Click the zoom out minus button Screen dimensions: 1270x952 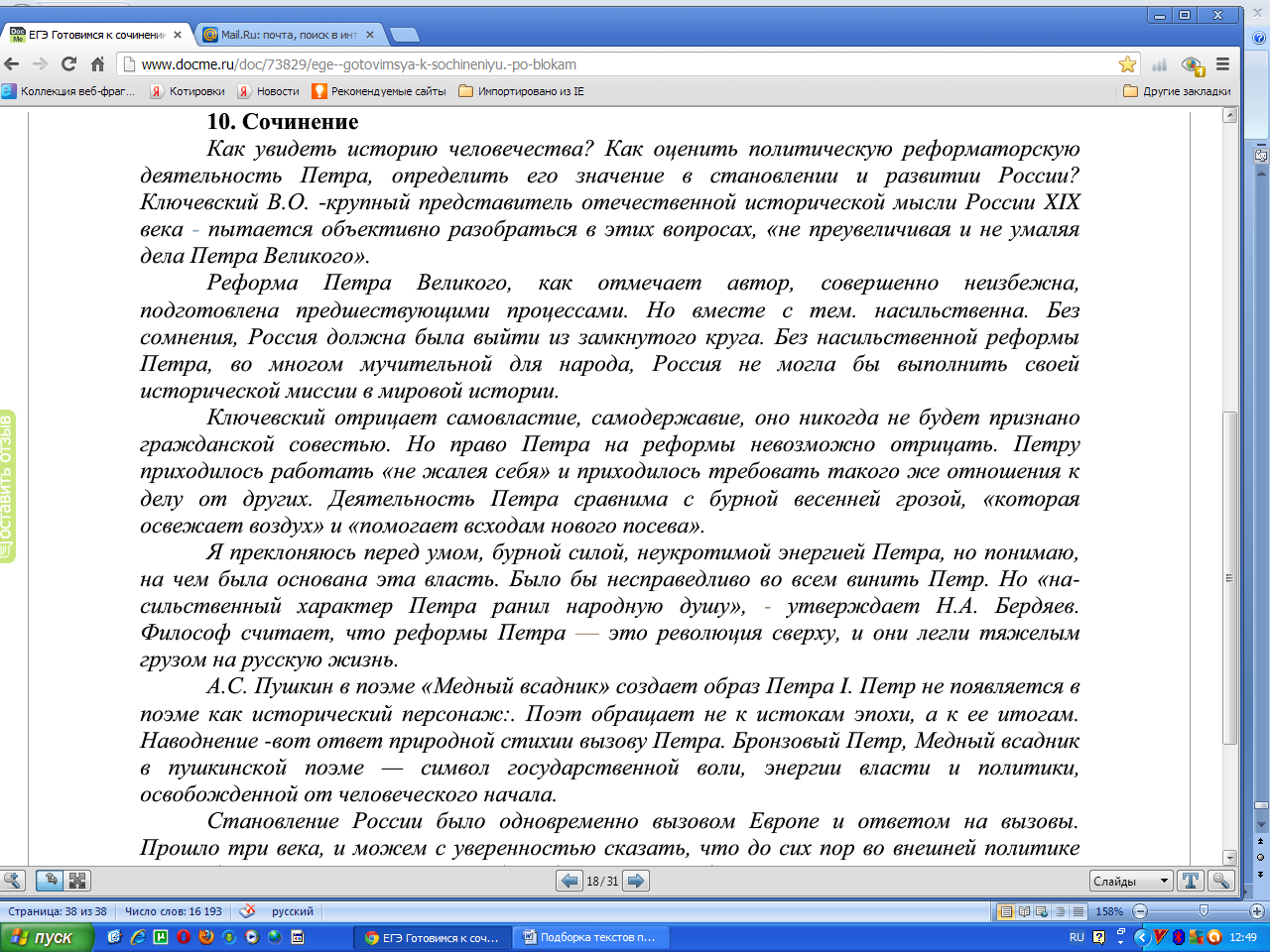(x=1140, y=911)
